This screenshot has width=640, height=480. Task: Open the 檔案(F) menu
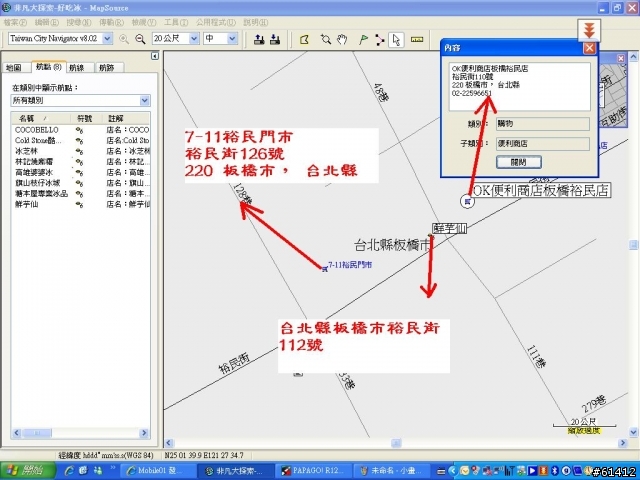(15, 22)
